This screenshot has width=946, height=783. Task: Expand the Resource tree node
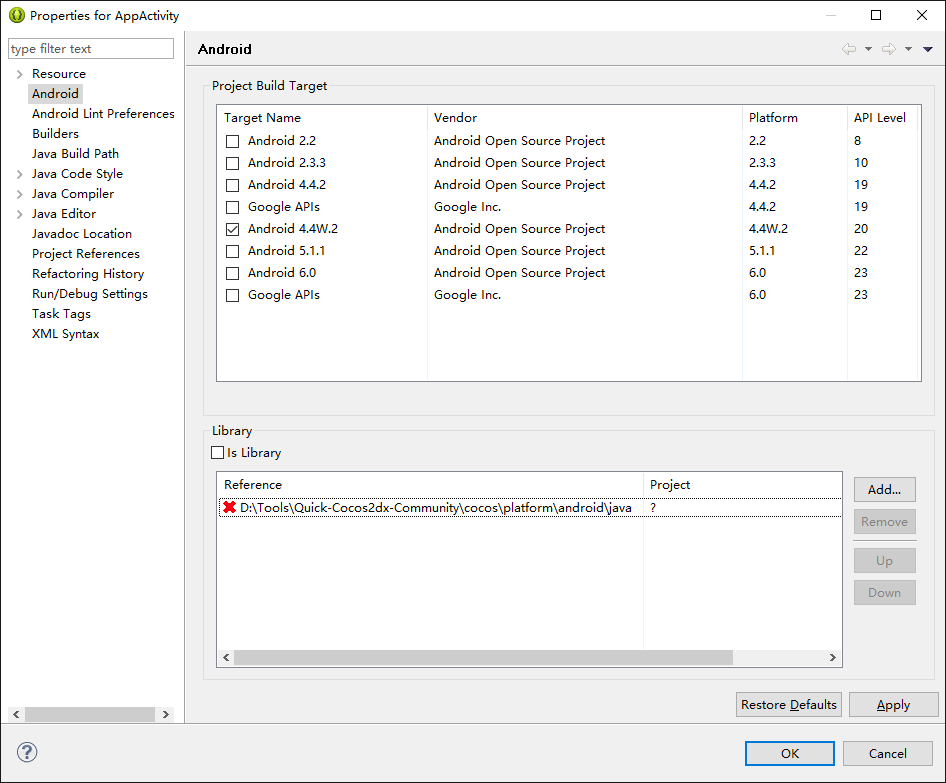click(19, 74)
